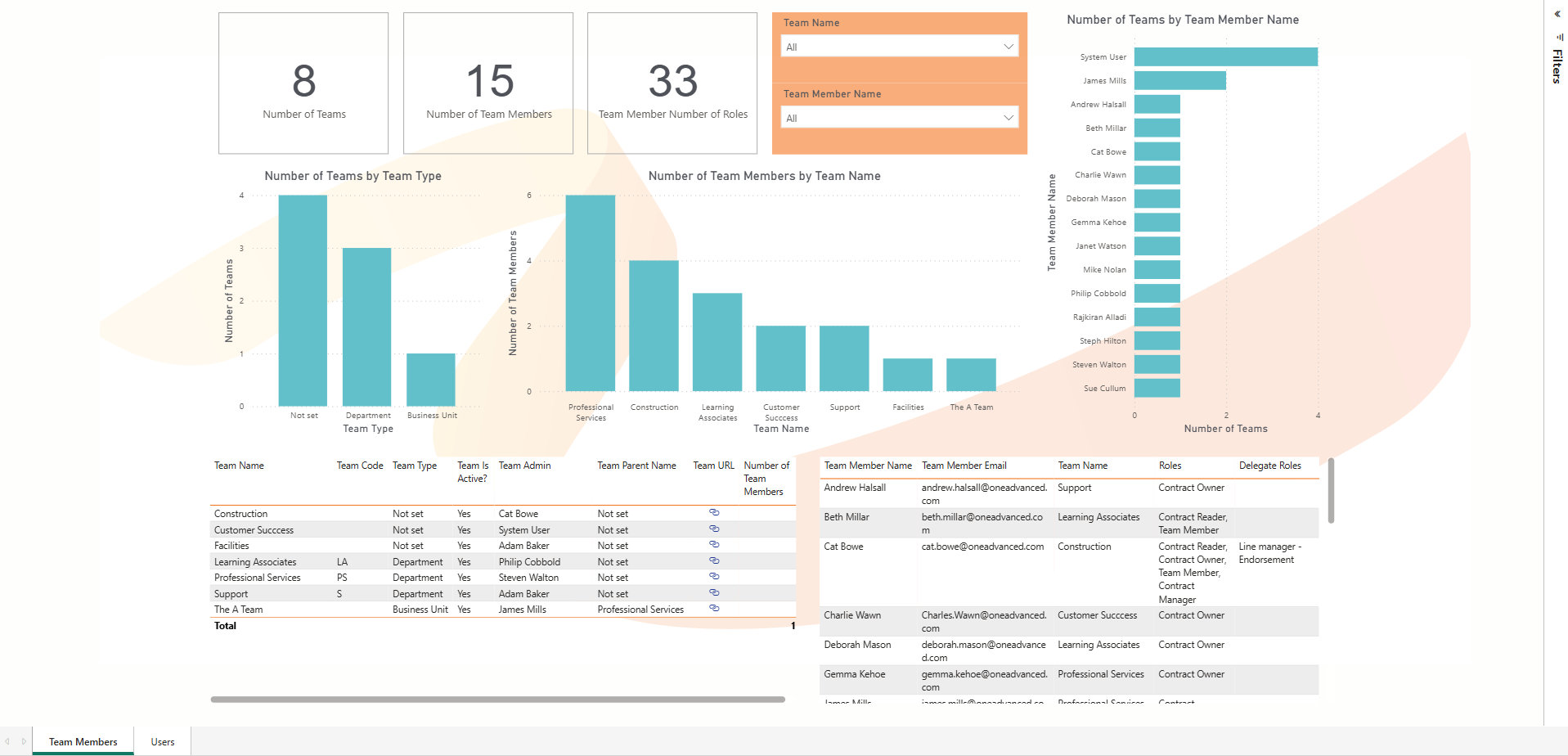Go to previous report page arrow
The width and height of the screenshot is (1568, 756).
pyautogui.click(x=8, y=741)
